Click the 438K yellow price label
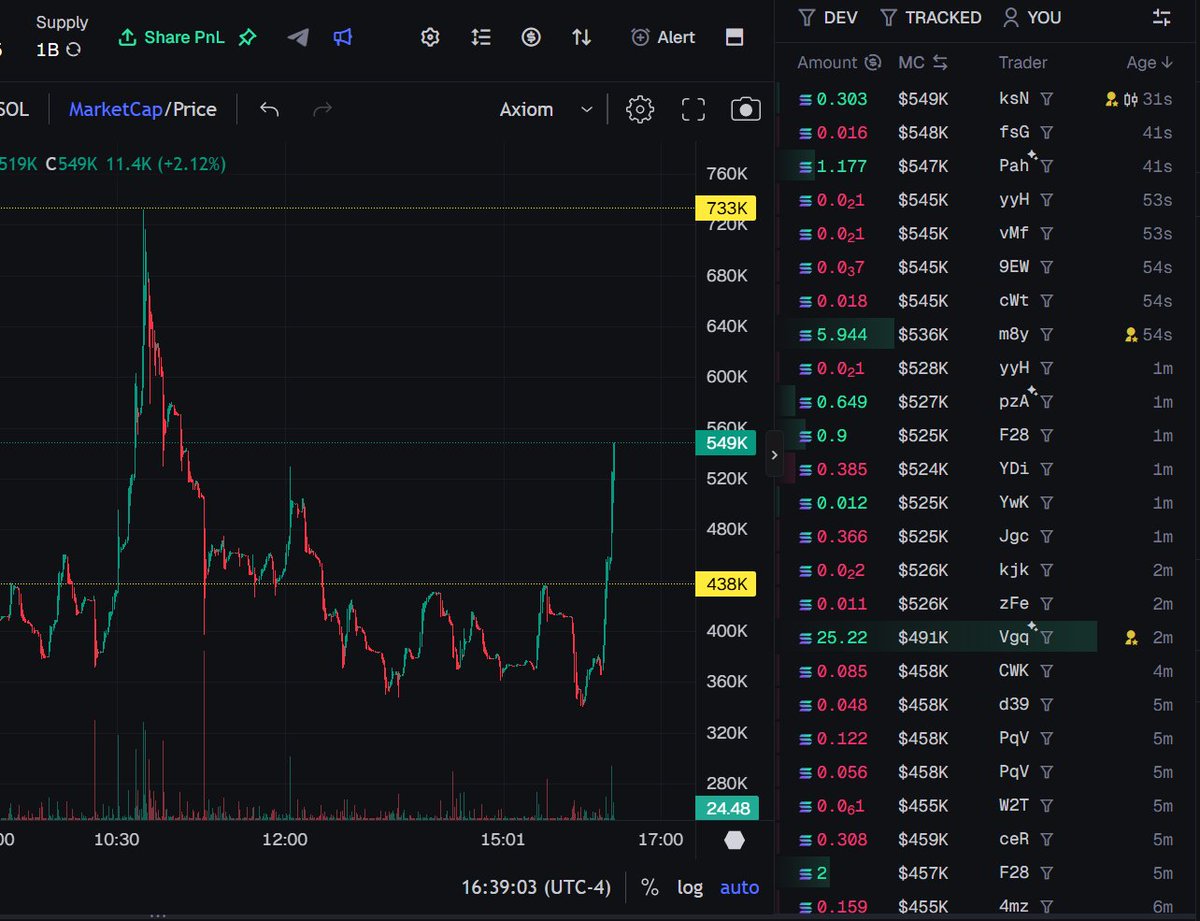 725,584
